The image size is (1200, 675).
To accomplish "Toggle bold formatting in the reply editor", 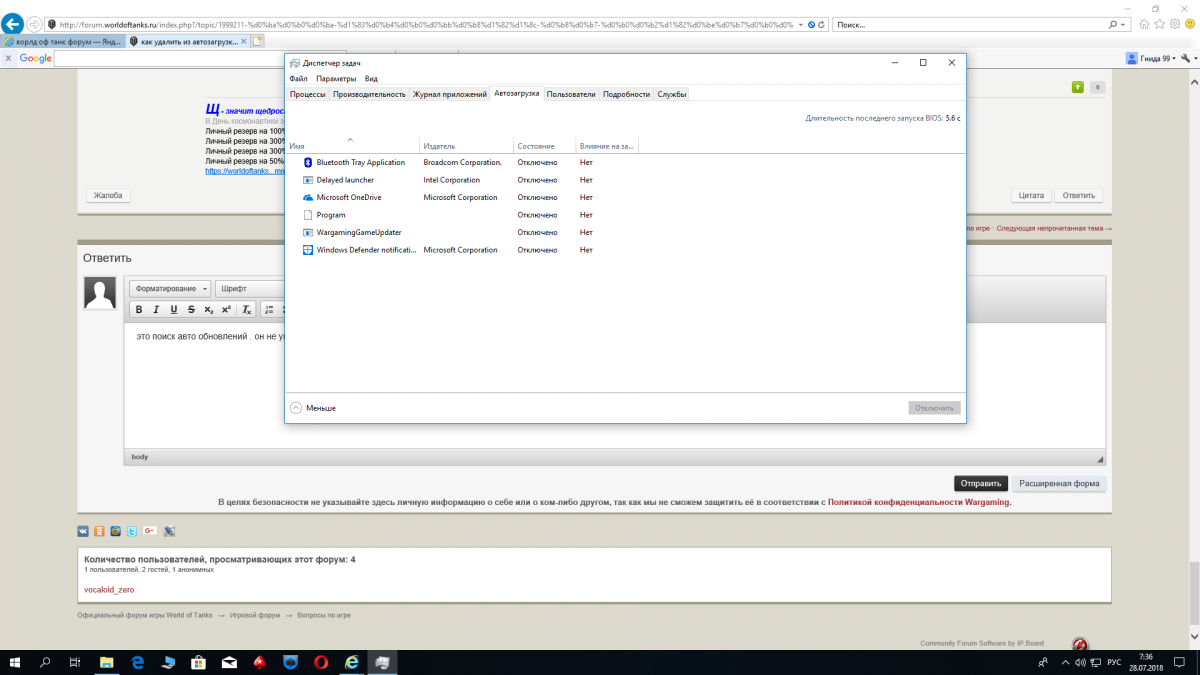I will (139, 310).
